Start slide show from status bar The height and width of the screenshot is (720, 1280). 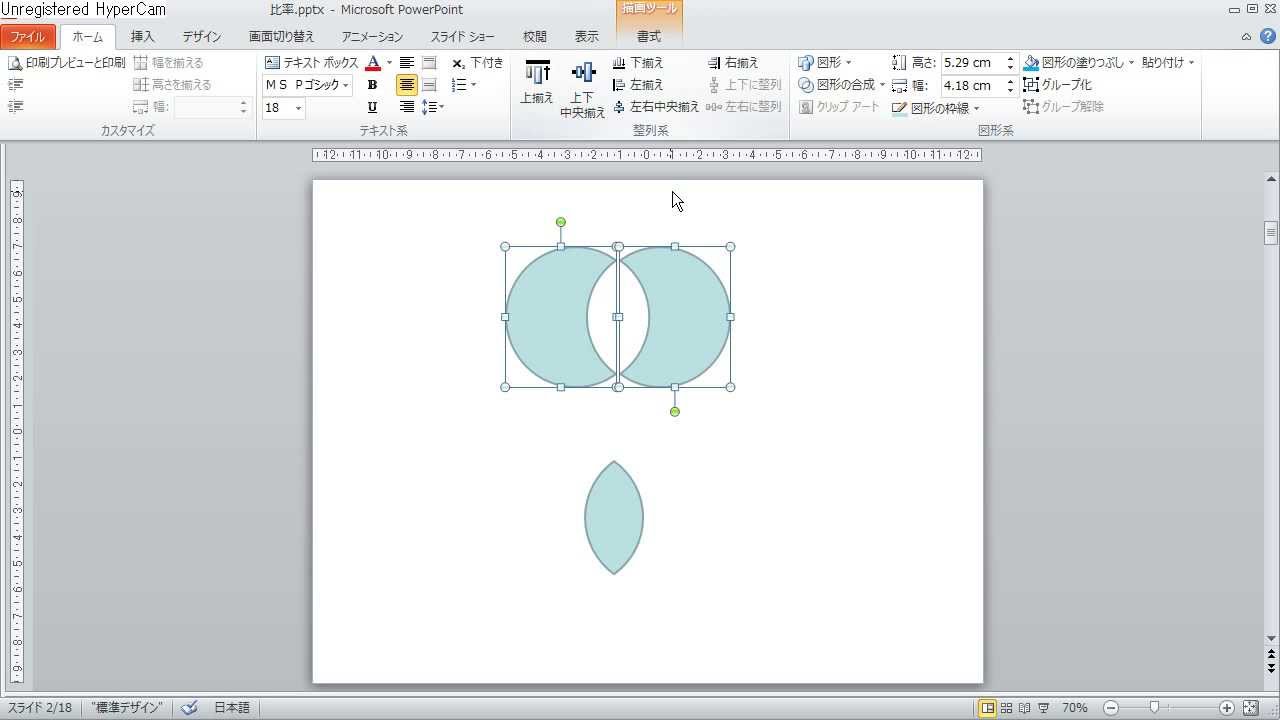tap(1043, 708)
